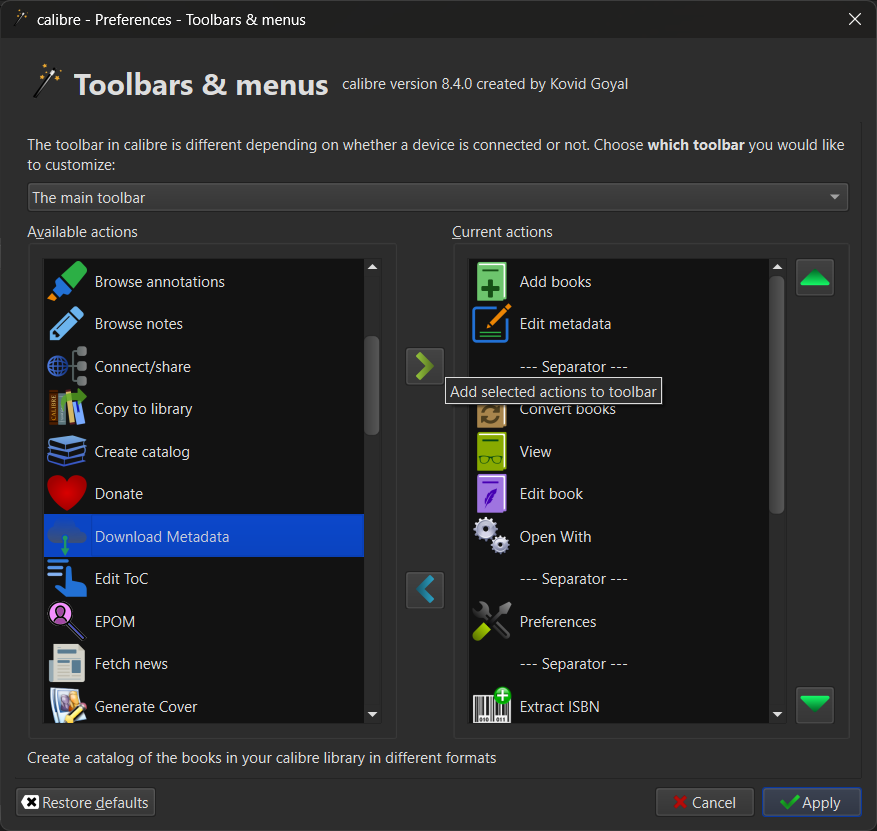This screenshot has height=831, width=877.
Task: Click the View green book glasses icon
Action: [x=492, y=451]
